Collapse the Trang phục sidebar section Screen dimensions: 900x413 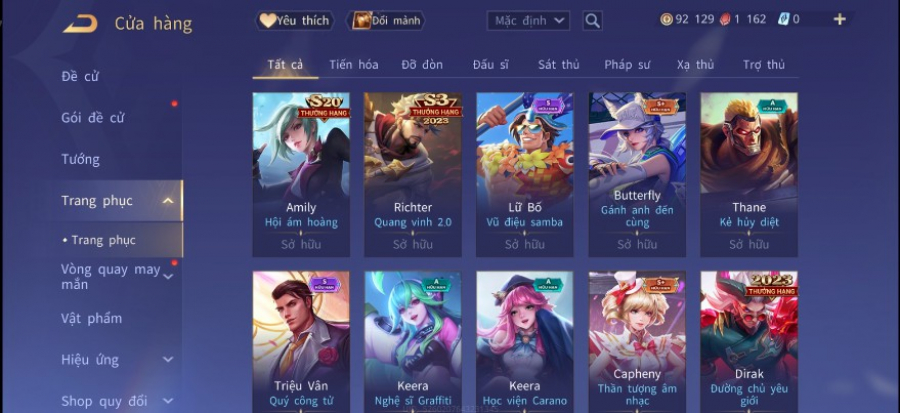(x=168, y=201)
